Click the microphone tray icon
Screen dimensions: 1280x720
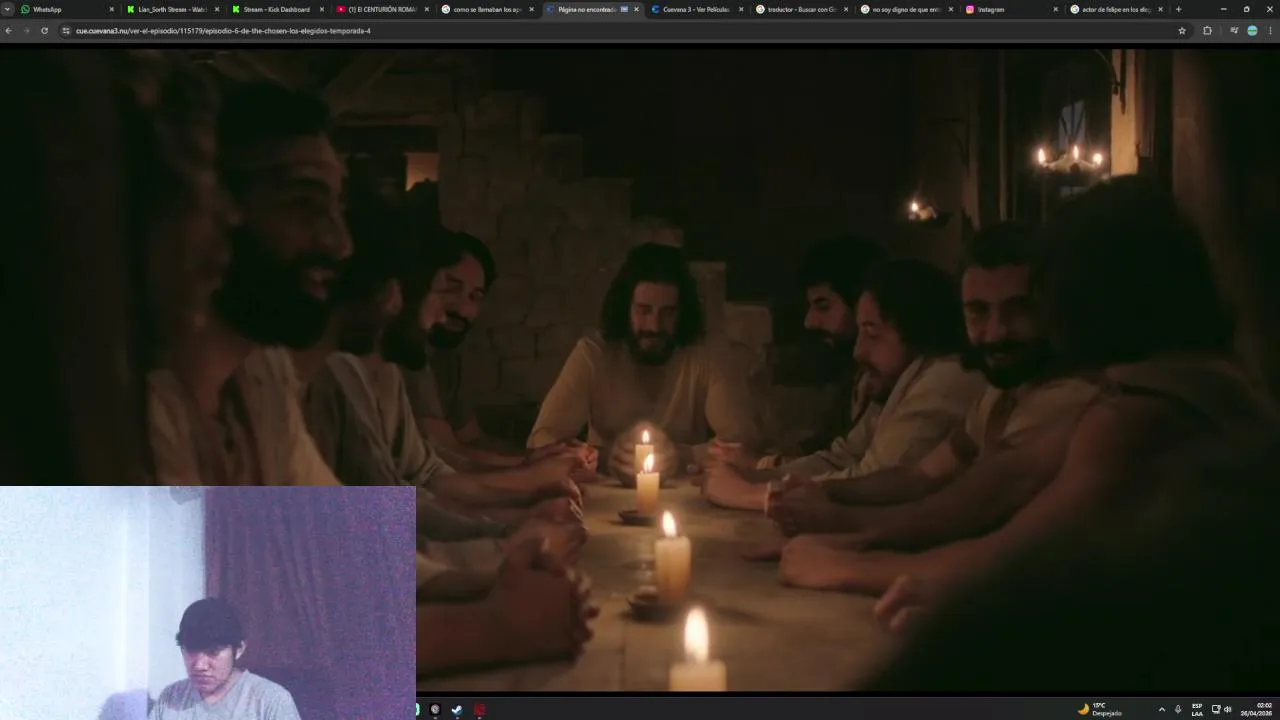1178,709
